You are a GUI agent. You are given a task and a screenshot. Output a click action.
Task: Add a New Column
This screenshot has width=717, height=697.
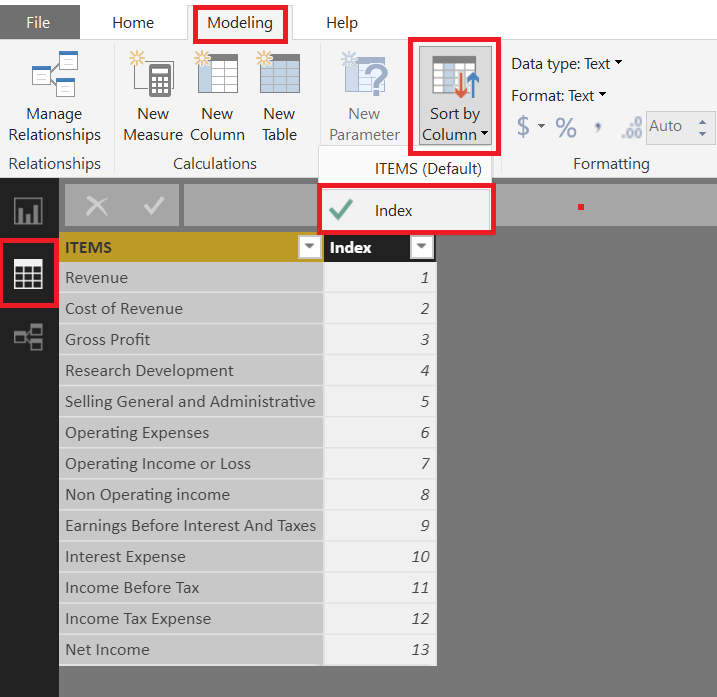pyautogui.click(x=217, y=97)
